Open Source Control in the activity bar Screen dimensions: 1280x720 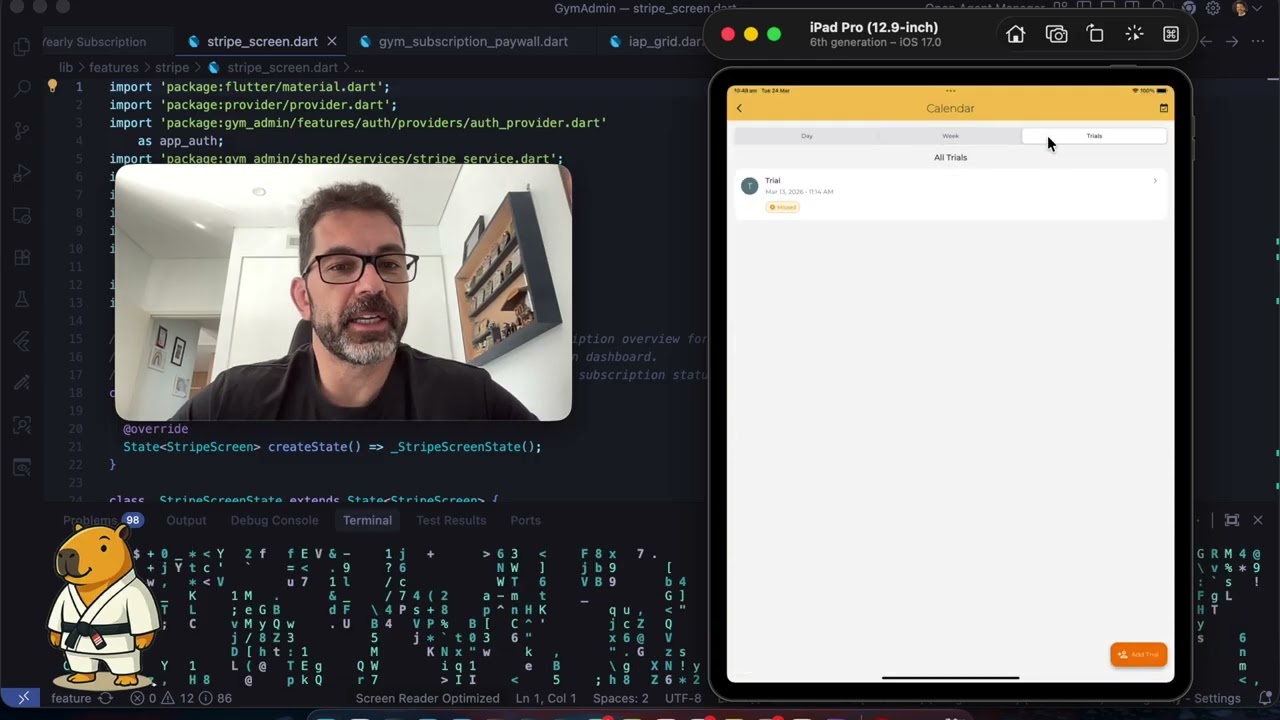click(22, 131)
